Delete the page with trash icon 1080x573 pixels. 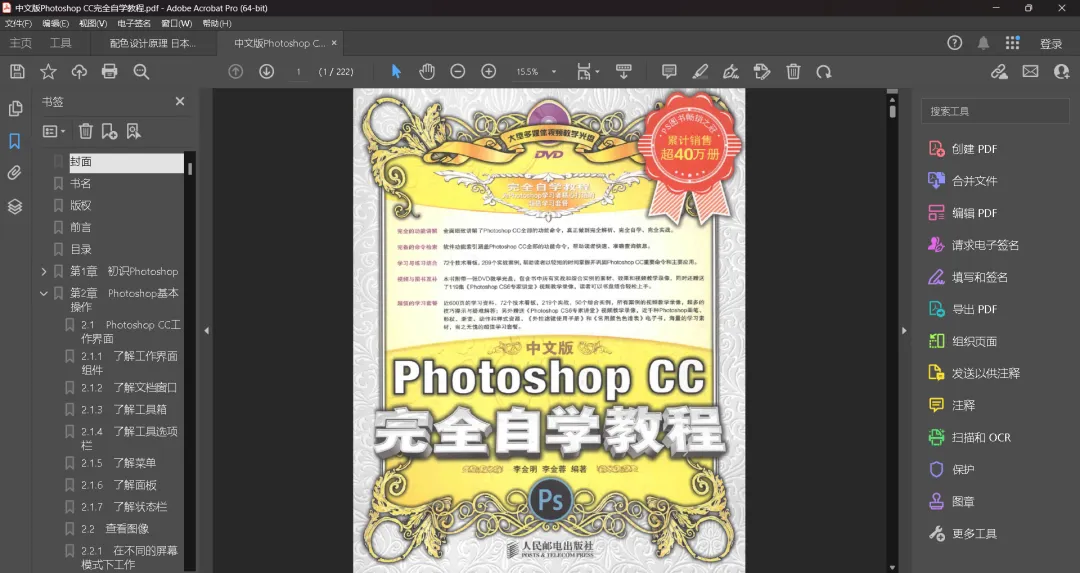coord(793,72)
